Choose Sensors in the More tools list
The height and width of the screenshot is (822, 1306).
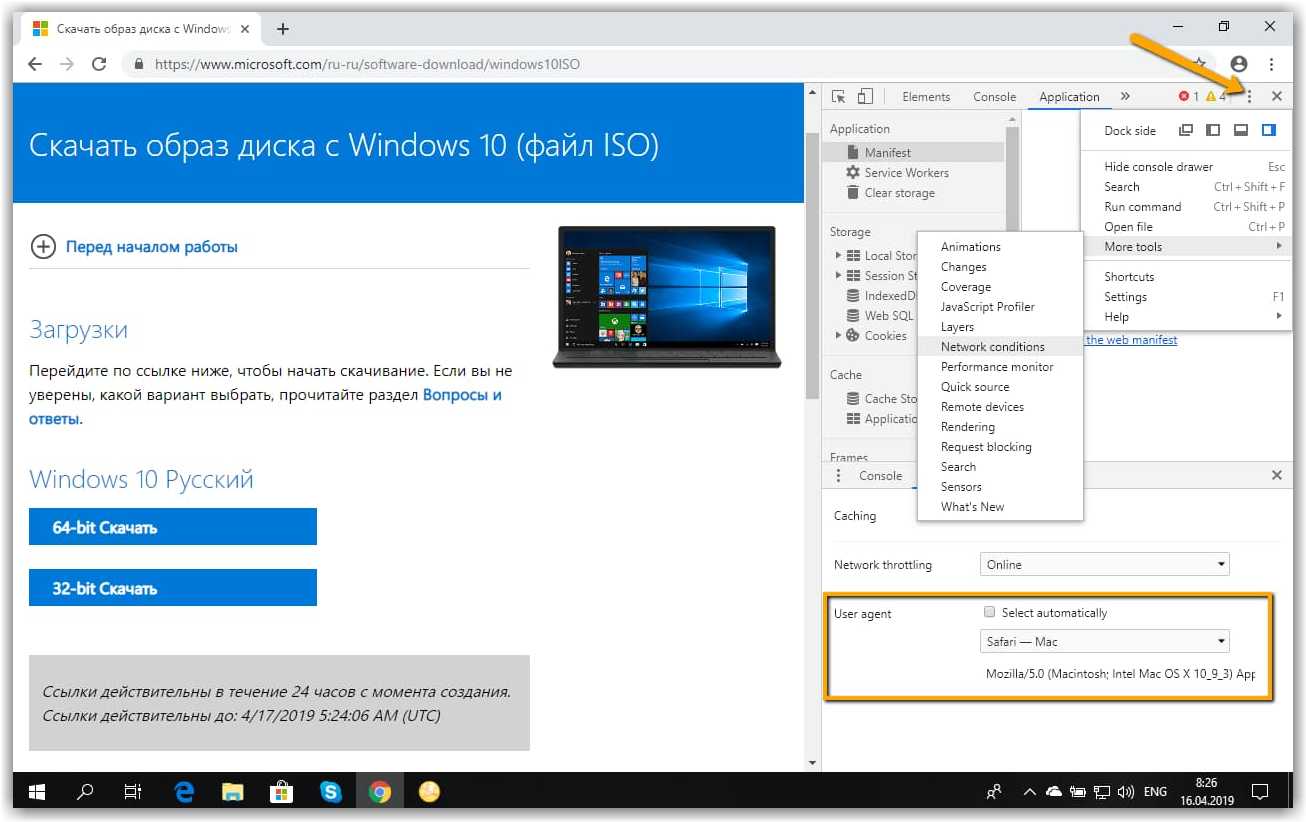pyautogui.click(x=1000, y=487)
